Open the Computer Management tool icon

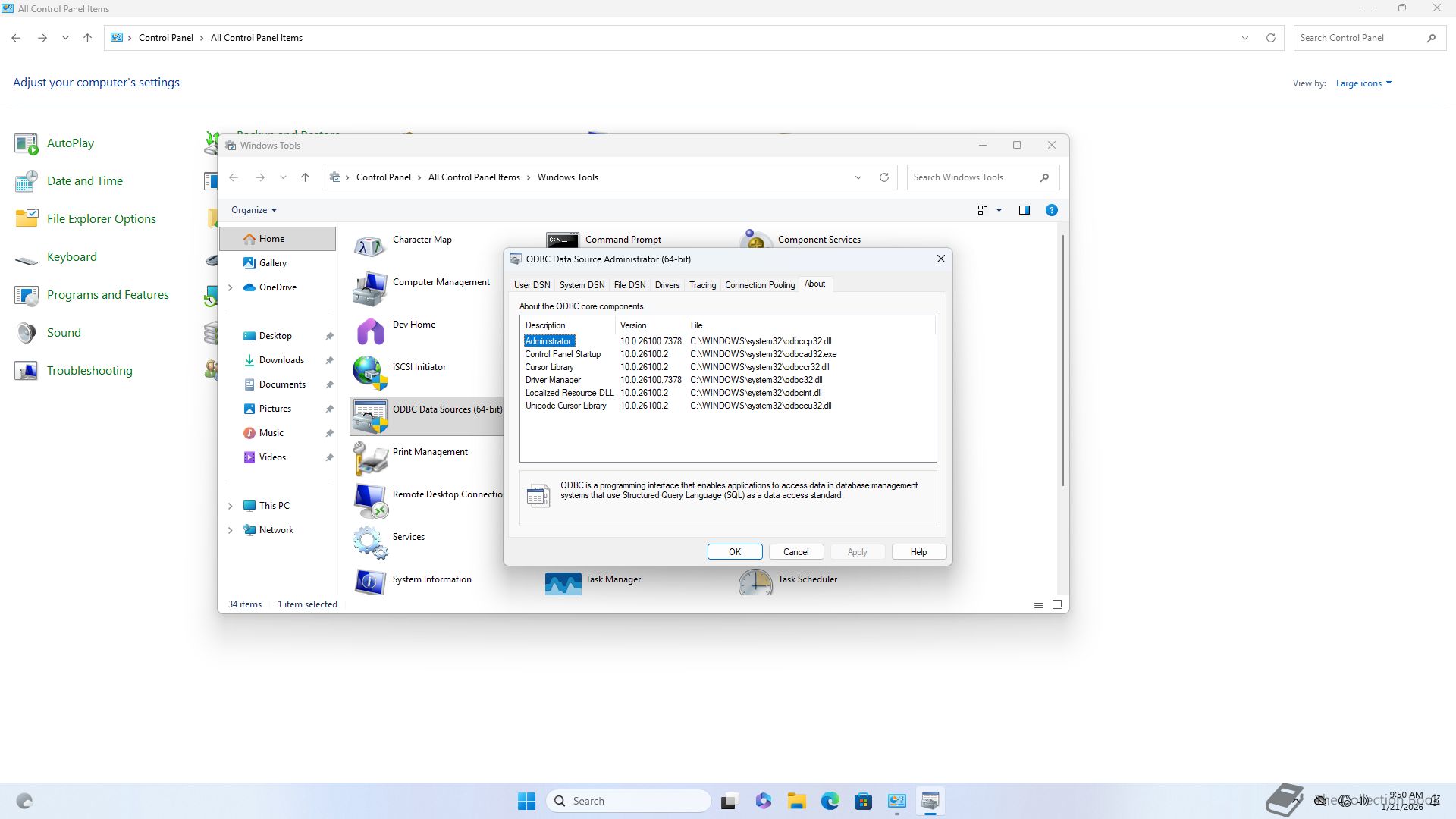click(x=369, y=288)
